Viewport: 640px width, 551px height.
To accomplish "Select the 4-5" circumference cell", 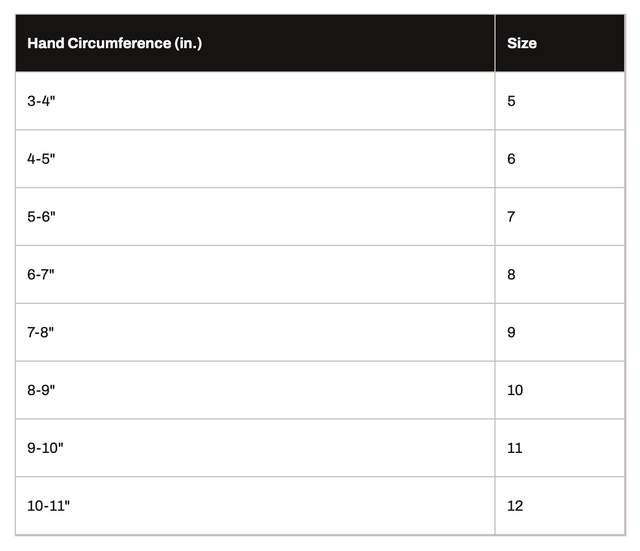I will 255,159.
